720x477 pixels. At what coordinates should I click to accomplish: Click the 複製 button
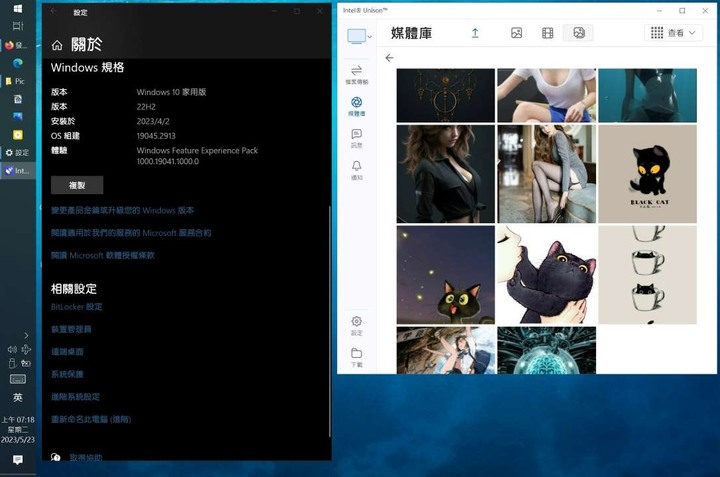pyautogui.click(x=77, y=185)
